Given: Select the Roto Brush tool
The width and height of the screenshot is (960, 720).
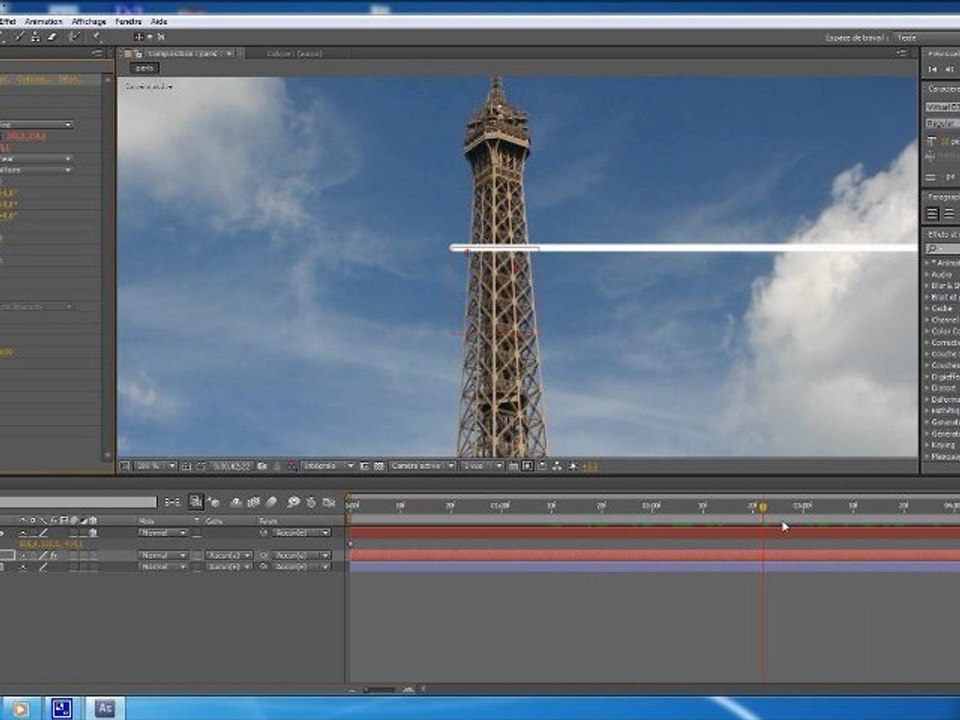Looking at the screenshot, I should [x=75, y=37].
